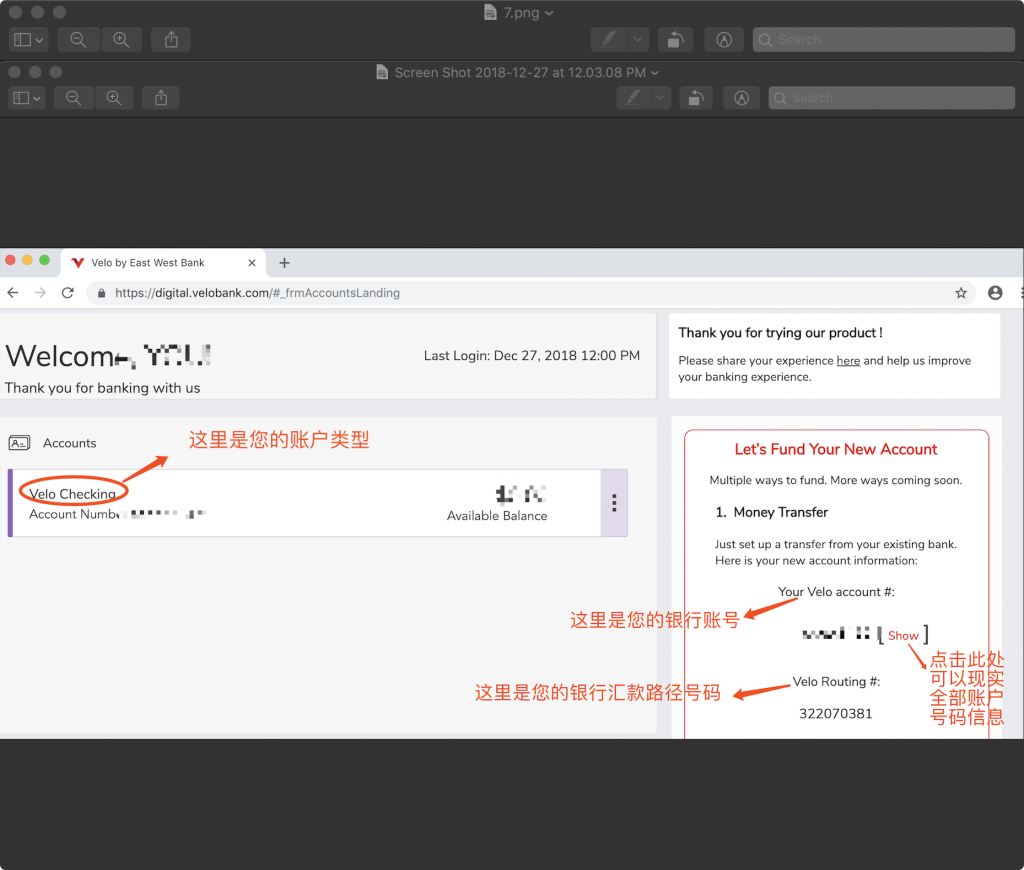The image size is (1024, 870).
Task: Open highlight options dropdown in Screen Shot window
Action: pyautogui.click(x=661, y=98)
